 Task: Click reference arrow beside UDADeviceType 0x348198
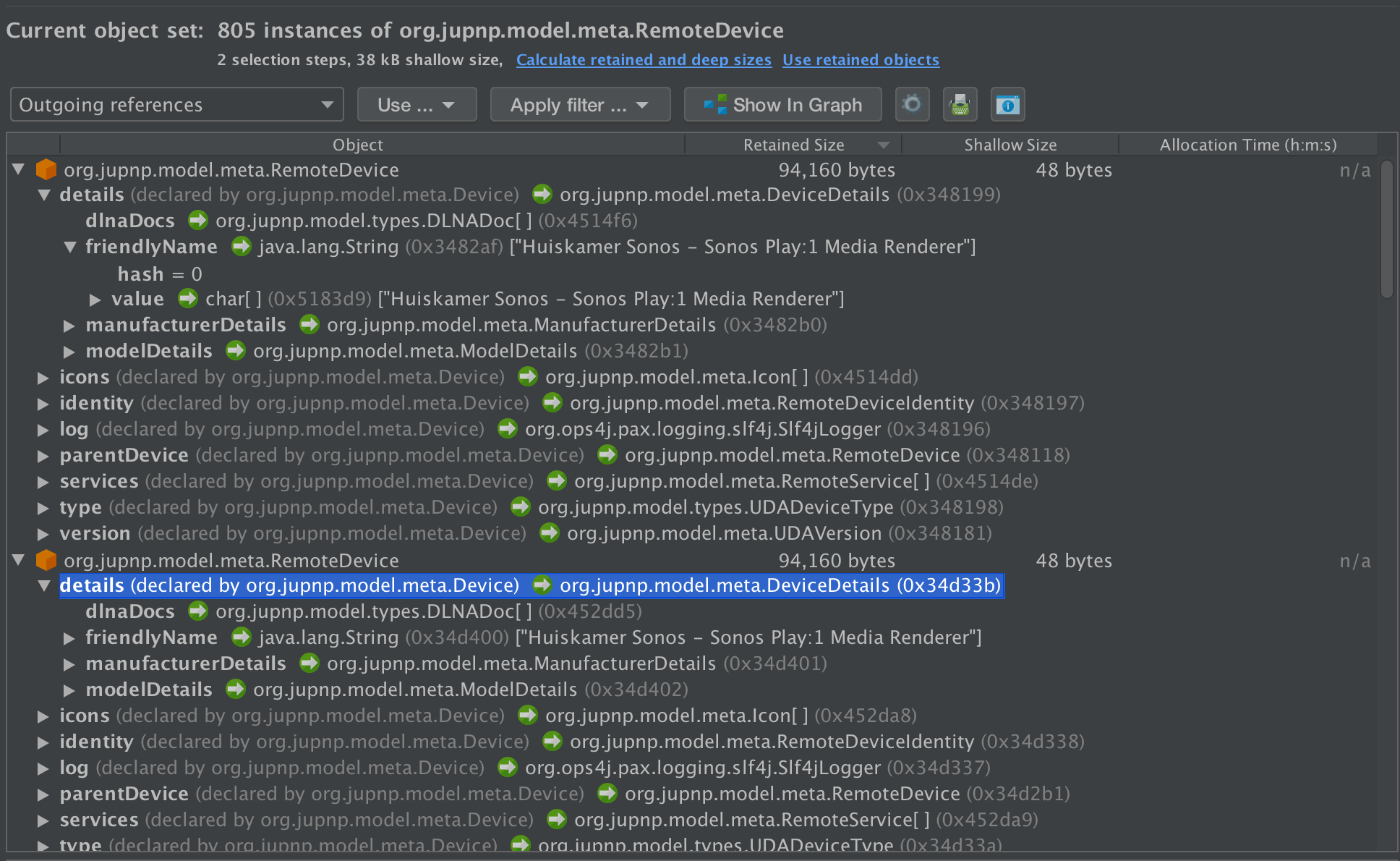pyautogui.click(x=521, y=506)
